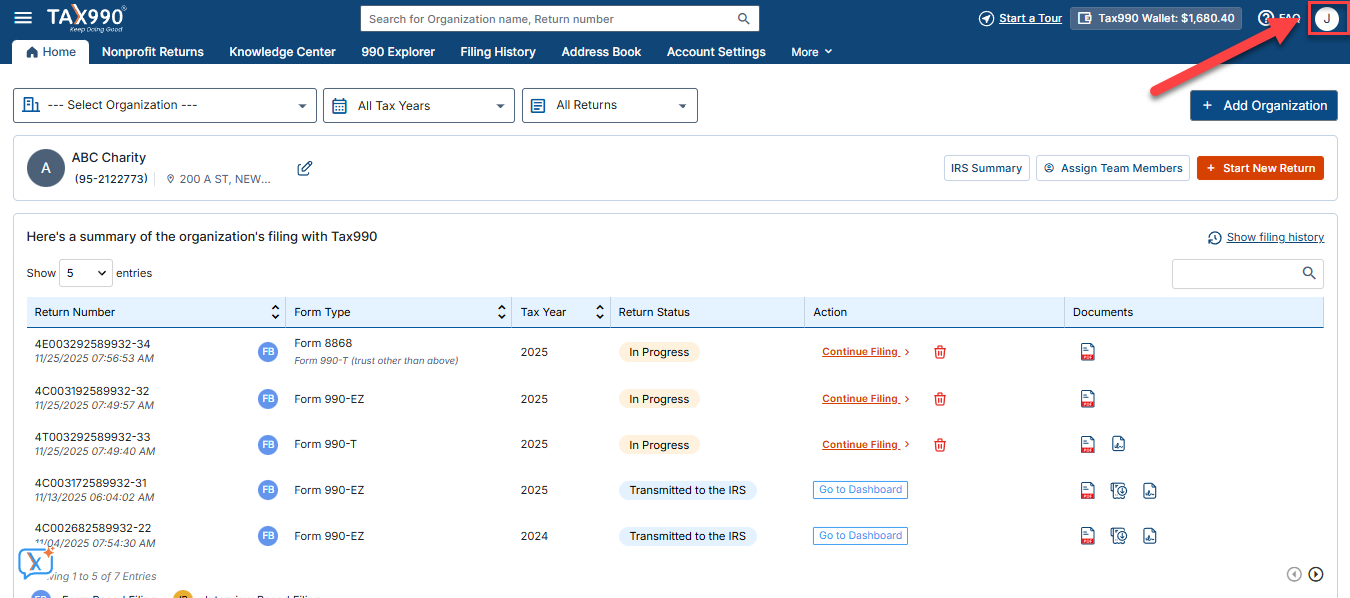Click the Transmitted to the IRS status for 2024
Image resolution: width=1350 pixels, height=598 pixels.
[688, 536]
